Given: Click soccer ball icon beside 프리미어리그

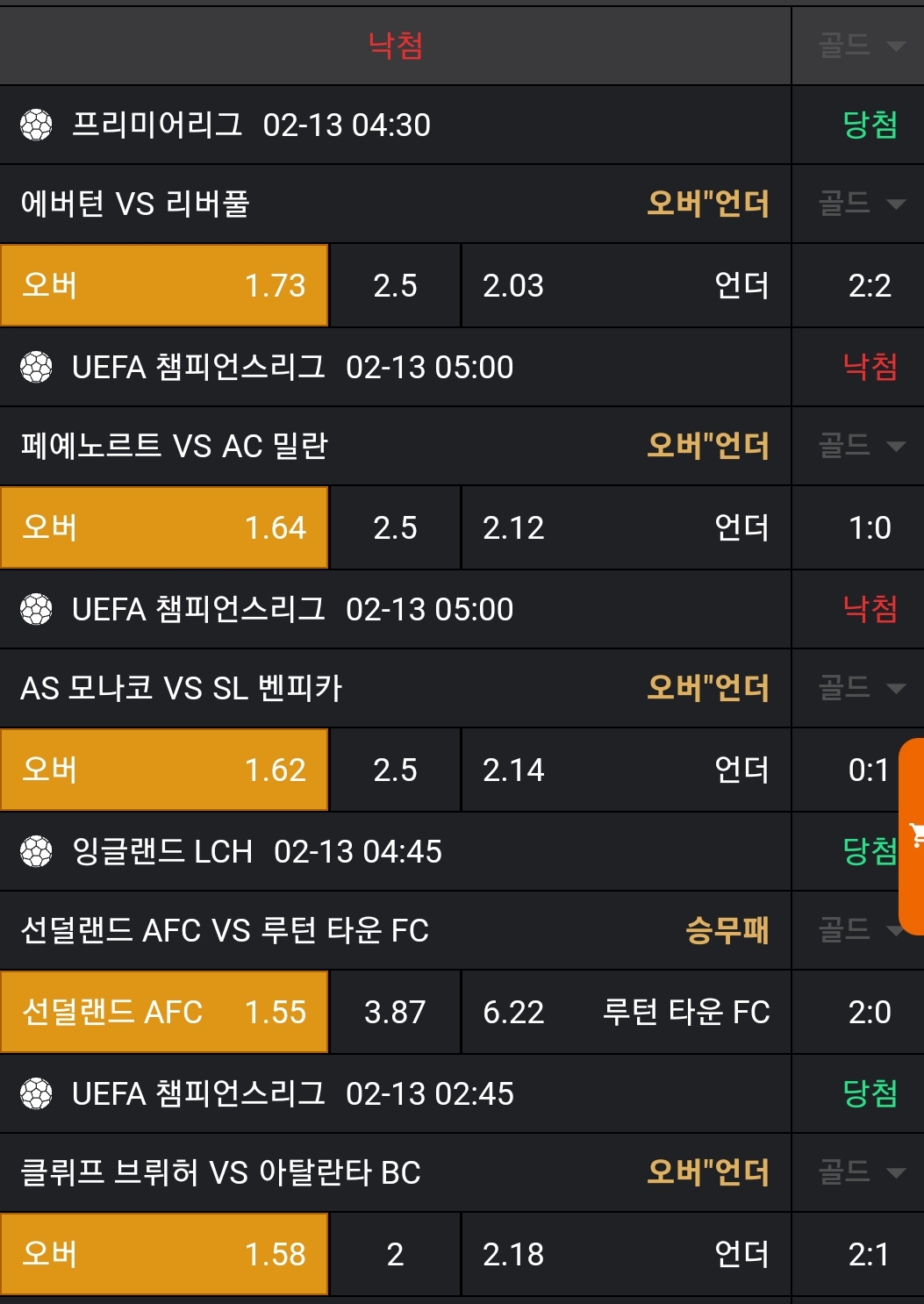Looking at the screenshot, I should tap(36, 125).
